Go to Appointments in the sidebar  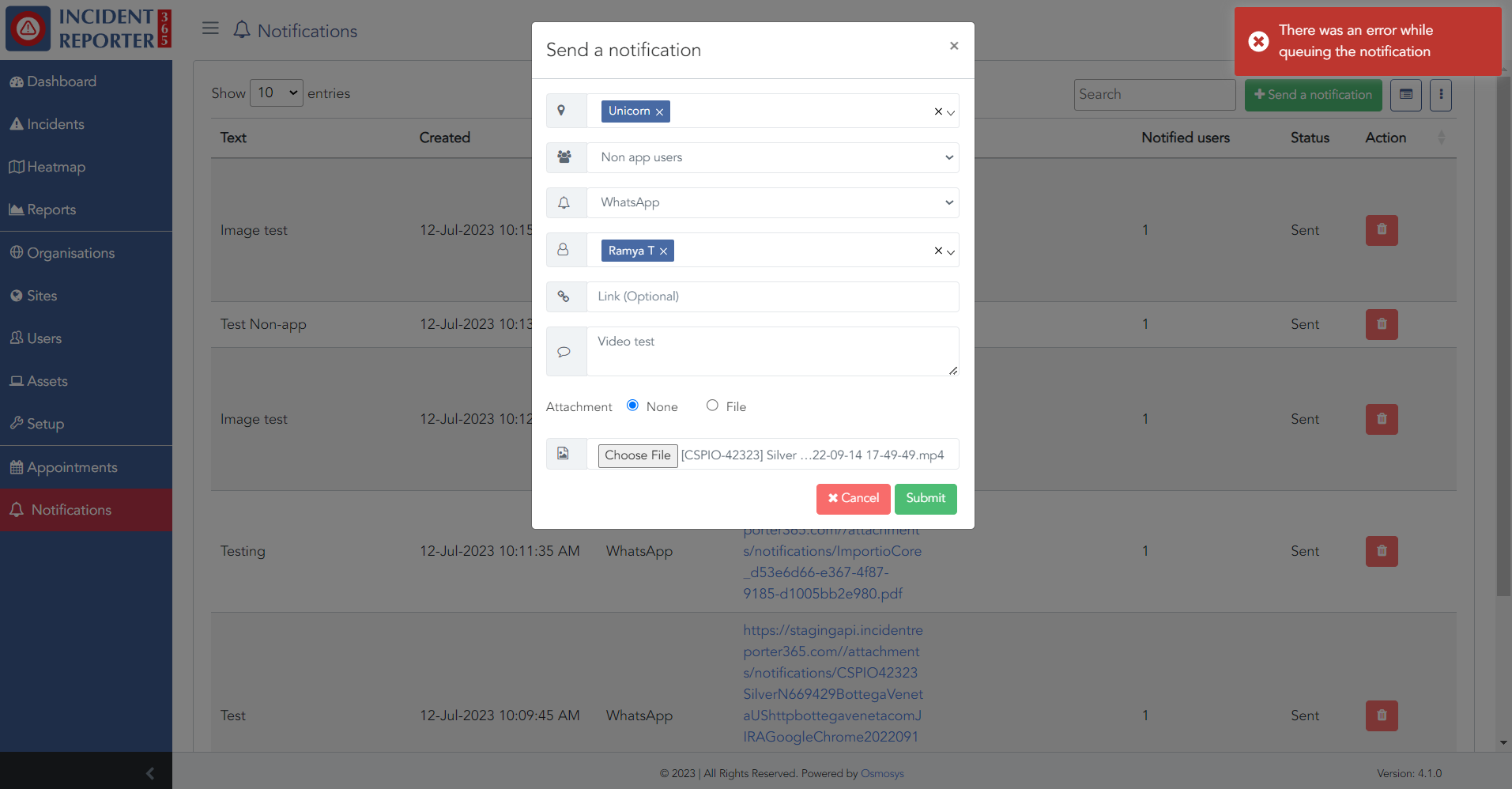(x=72, y=467)
